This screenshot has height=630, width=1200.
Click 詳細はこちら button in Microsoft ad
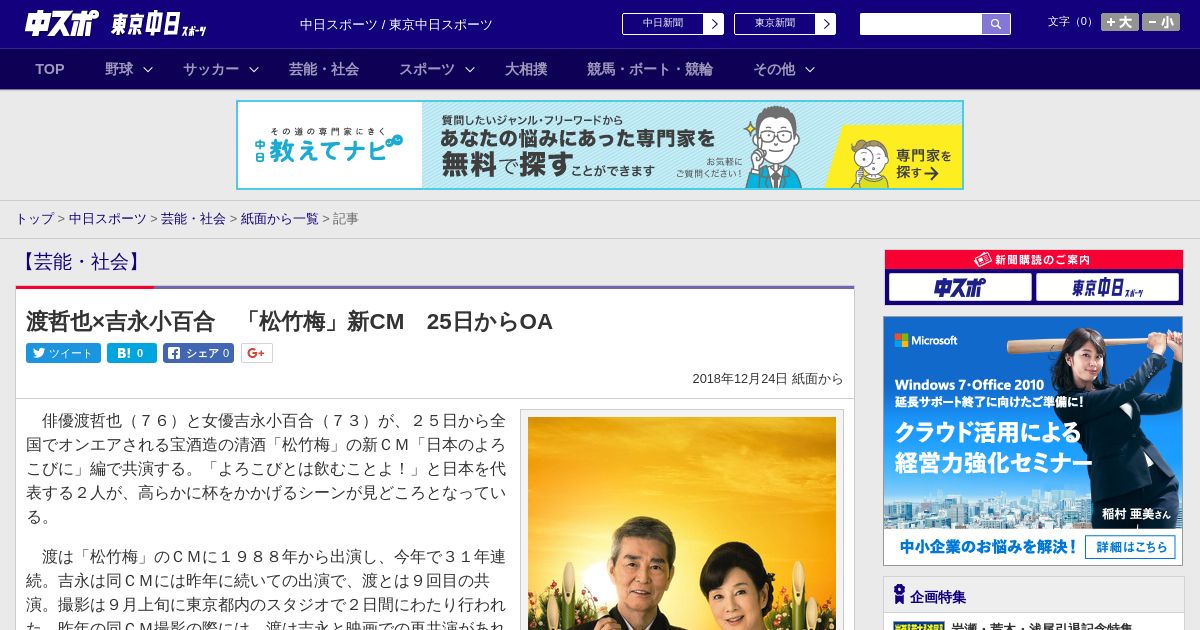click(1131, 547)
